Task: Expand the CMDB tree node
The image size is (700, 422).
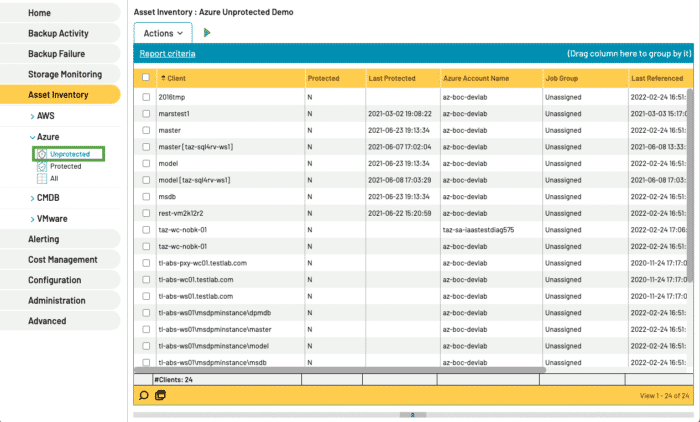Action: [x=32, y=198]
